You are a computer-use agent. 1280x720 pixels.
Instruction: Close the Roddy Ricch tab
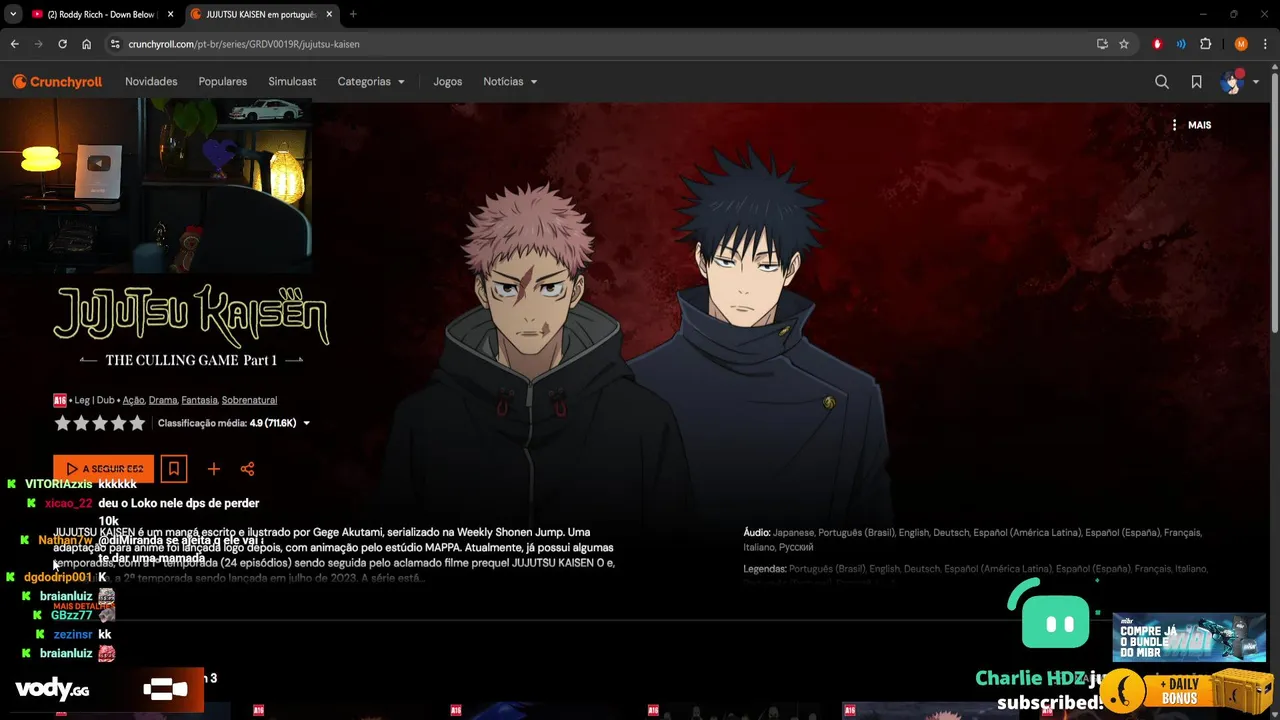point(170,15)
